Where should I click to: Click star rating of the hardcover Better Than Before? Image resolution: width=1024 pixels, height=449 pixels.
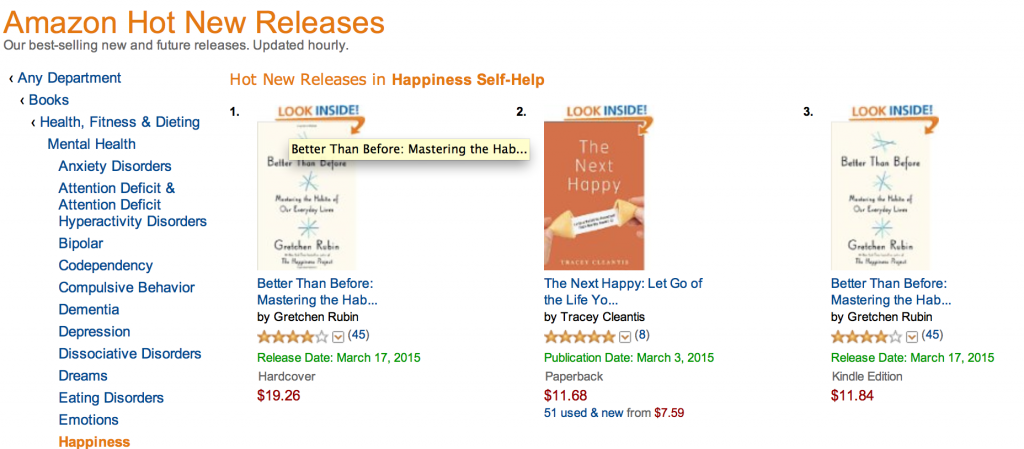292,336
